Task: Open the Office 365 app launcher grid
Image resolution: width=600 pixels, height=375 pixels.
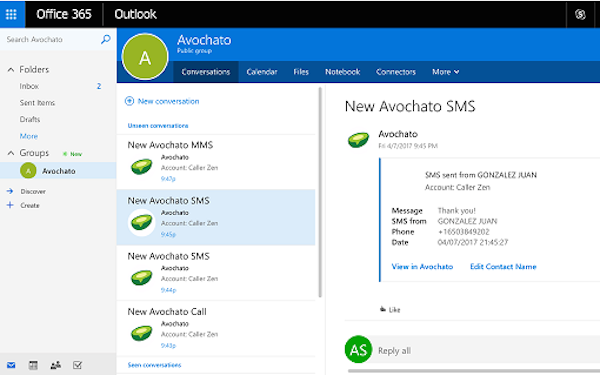Action: click(11, 14)
